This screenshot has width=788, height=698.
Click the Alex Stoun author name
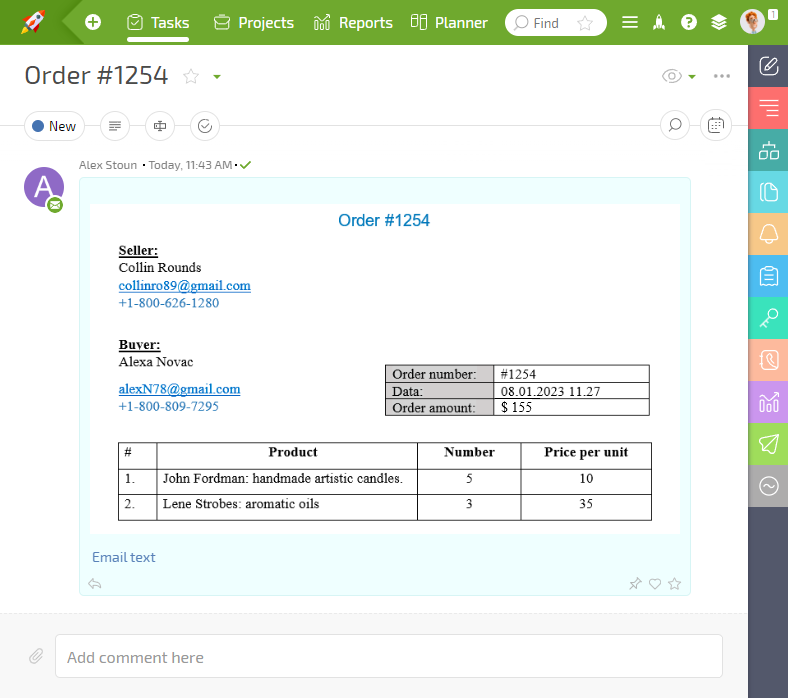[x=108, y=165]
